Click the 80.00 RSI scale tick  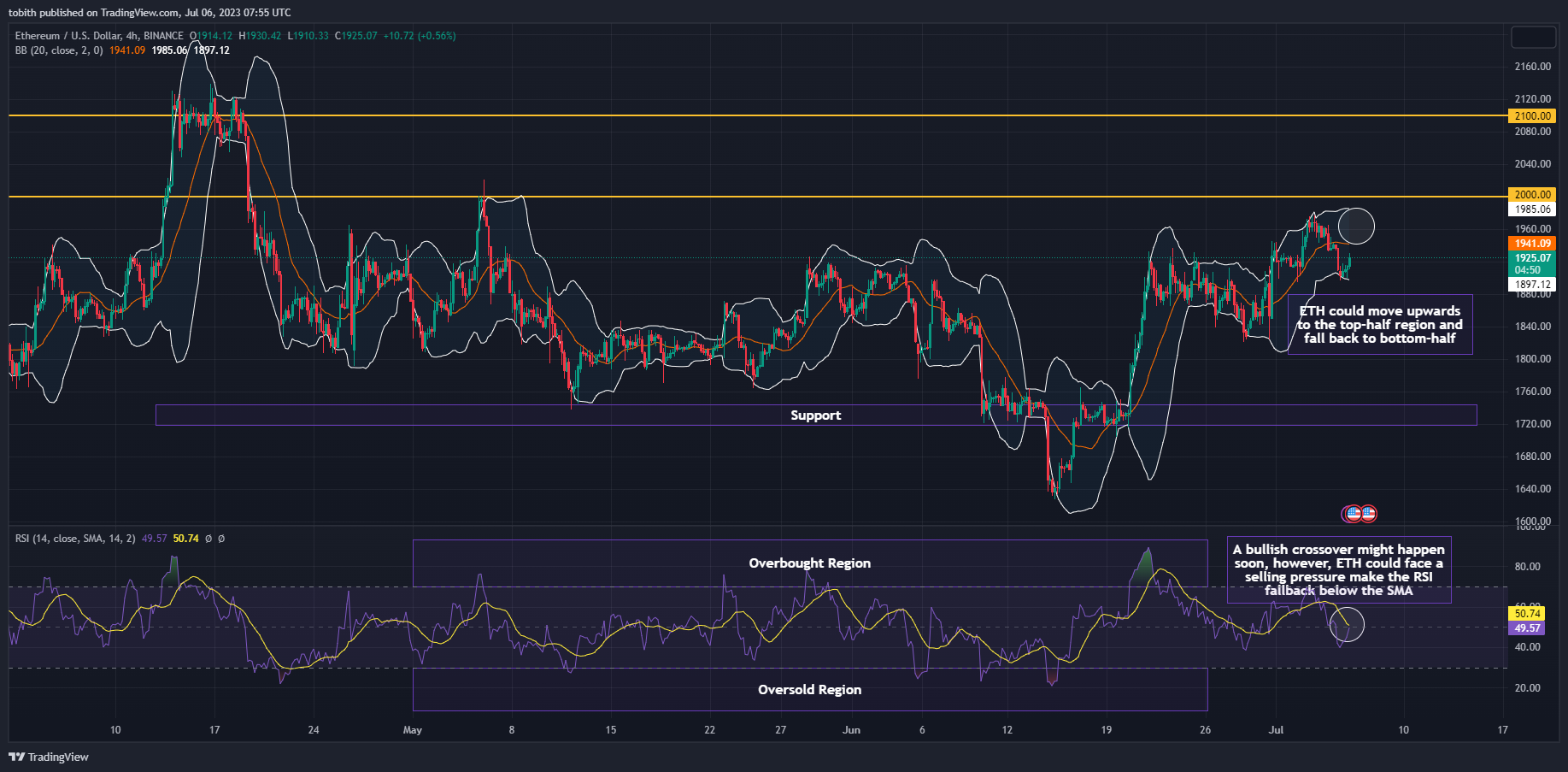coord(1527,567)
